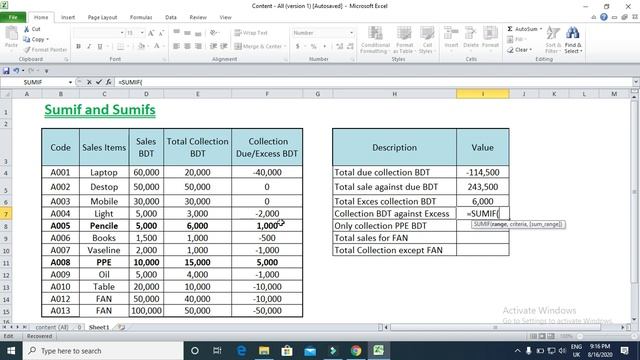Click into the formula bar
Screen dimensions: 640x360
pyautogui.click(x=373, y=82)
